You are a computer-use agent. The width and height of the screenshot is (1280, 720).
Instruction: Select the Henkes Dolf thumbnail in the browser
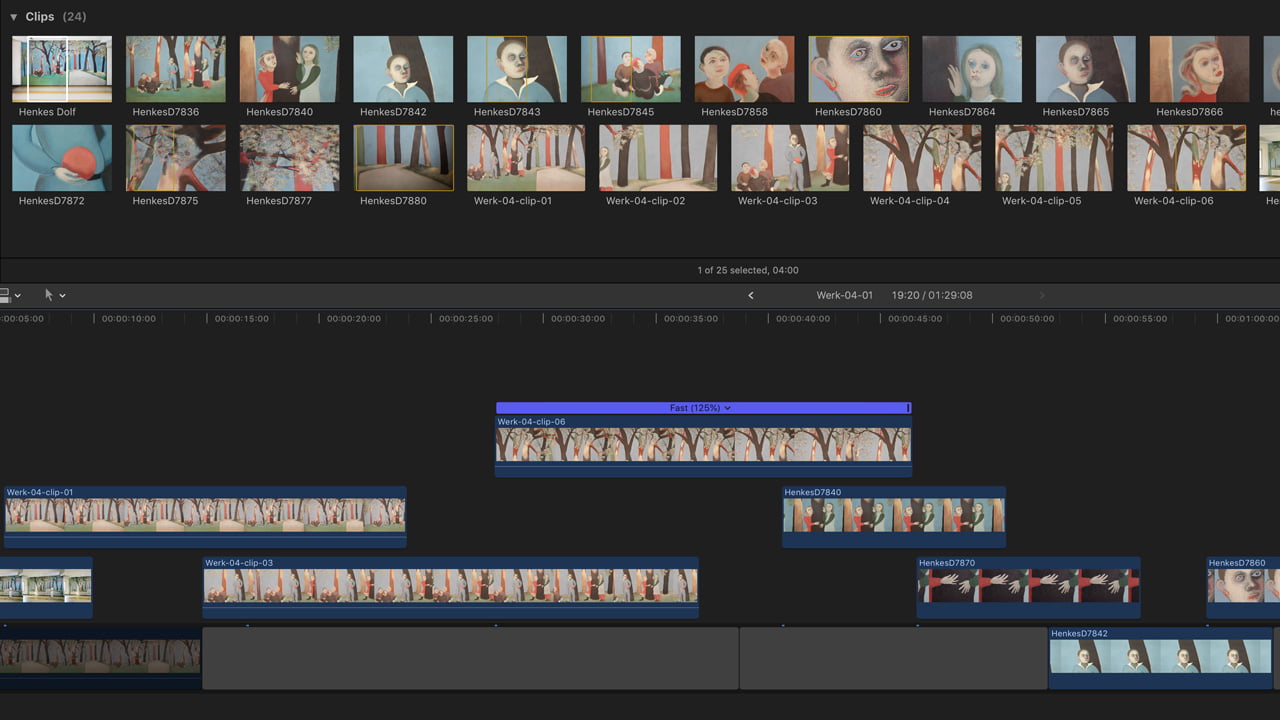pos(62,69)
